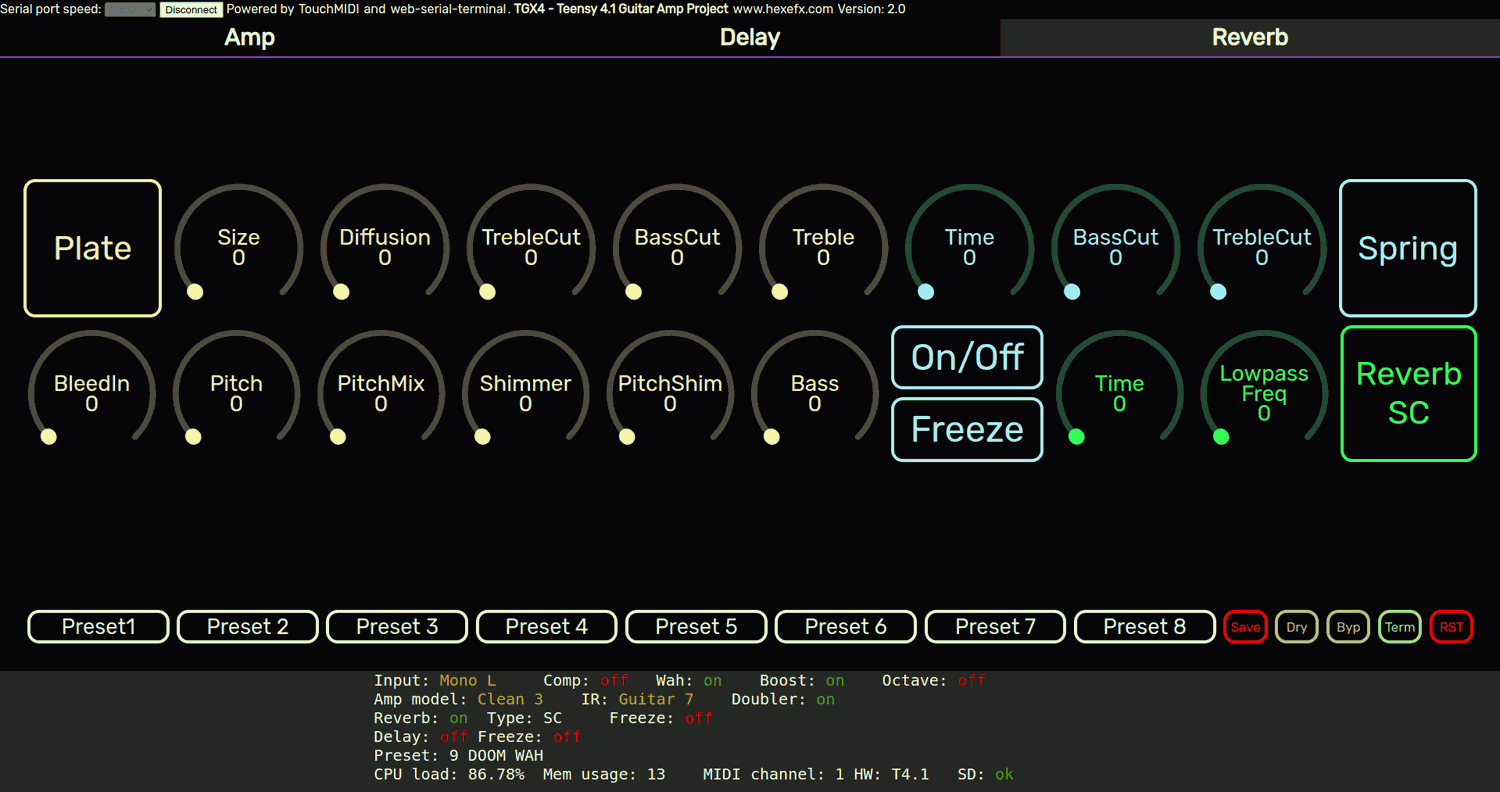Load Preset 6
Screen dimensions: 1500x792
(845, 627)
